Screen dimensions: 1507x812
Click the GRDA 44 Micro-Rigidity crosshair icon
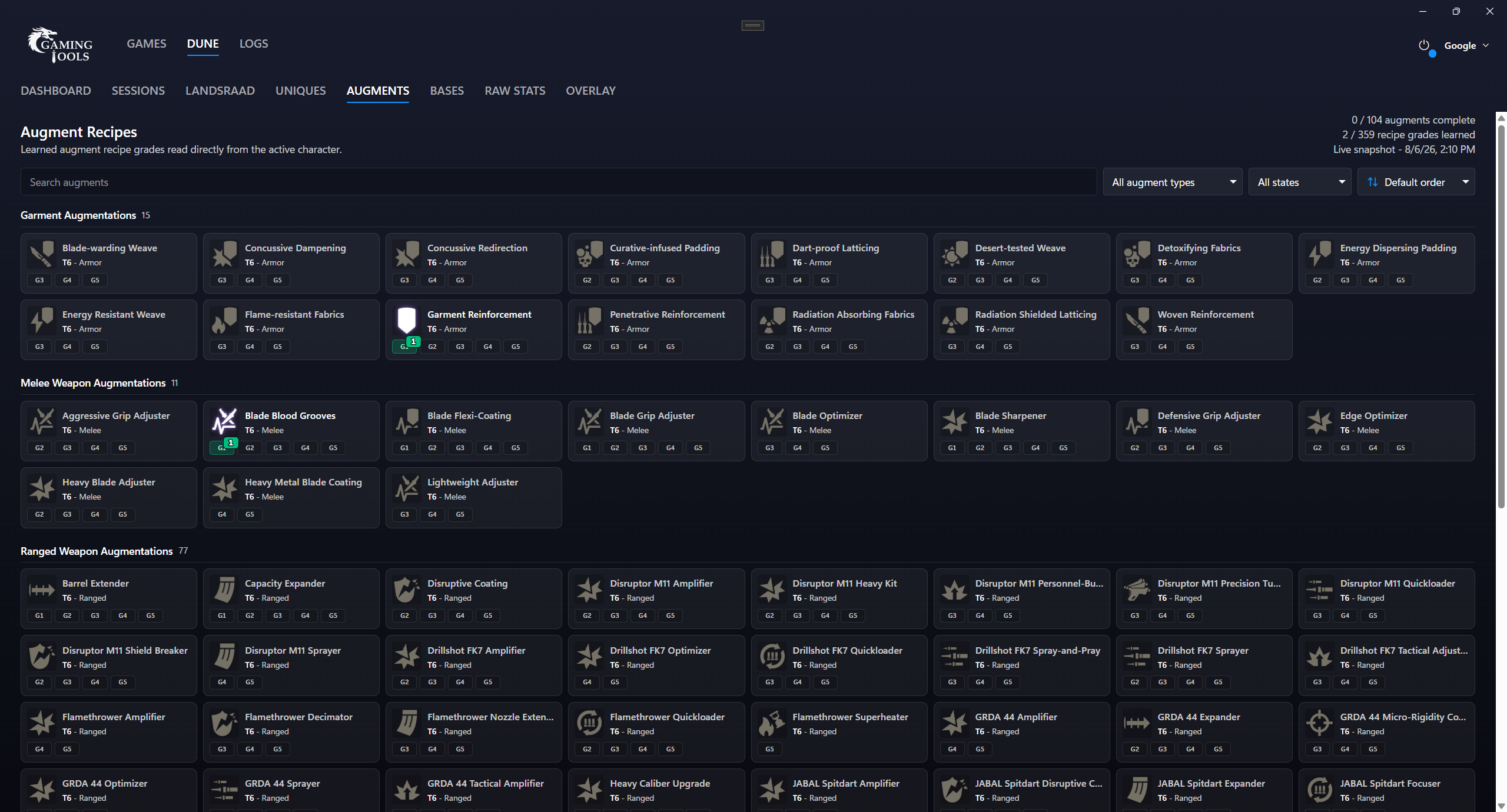1319,724
